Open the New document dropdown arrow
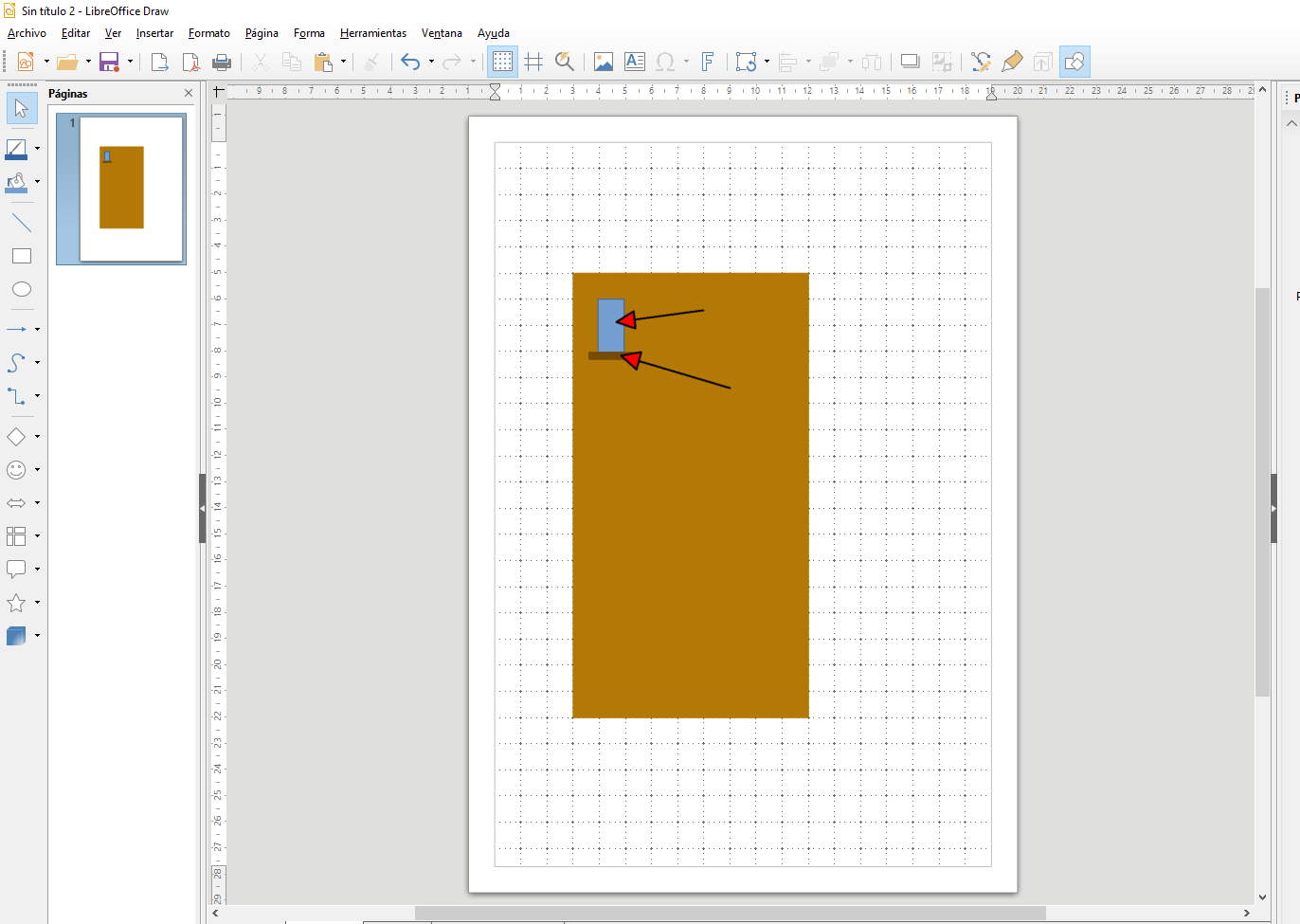Screen dimensions: 1300x924 46,62
